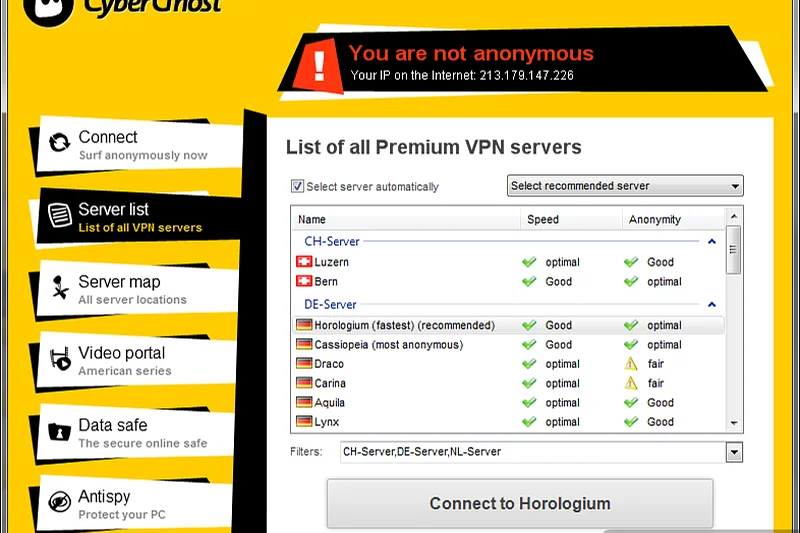This screenshot has width=800, height=533.
Task: Click the Swiss flag next to Luzern
Action: pos(304,262)
